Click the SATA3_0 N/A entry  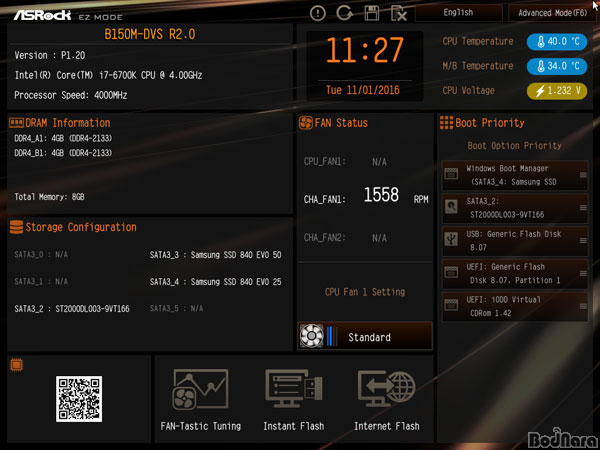pos(41,254)
